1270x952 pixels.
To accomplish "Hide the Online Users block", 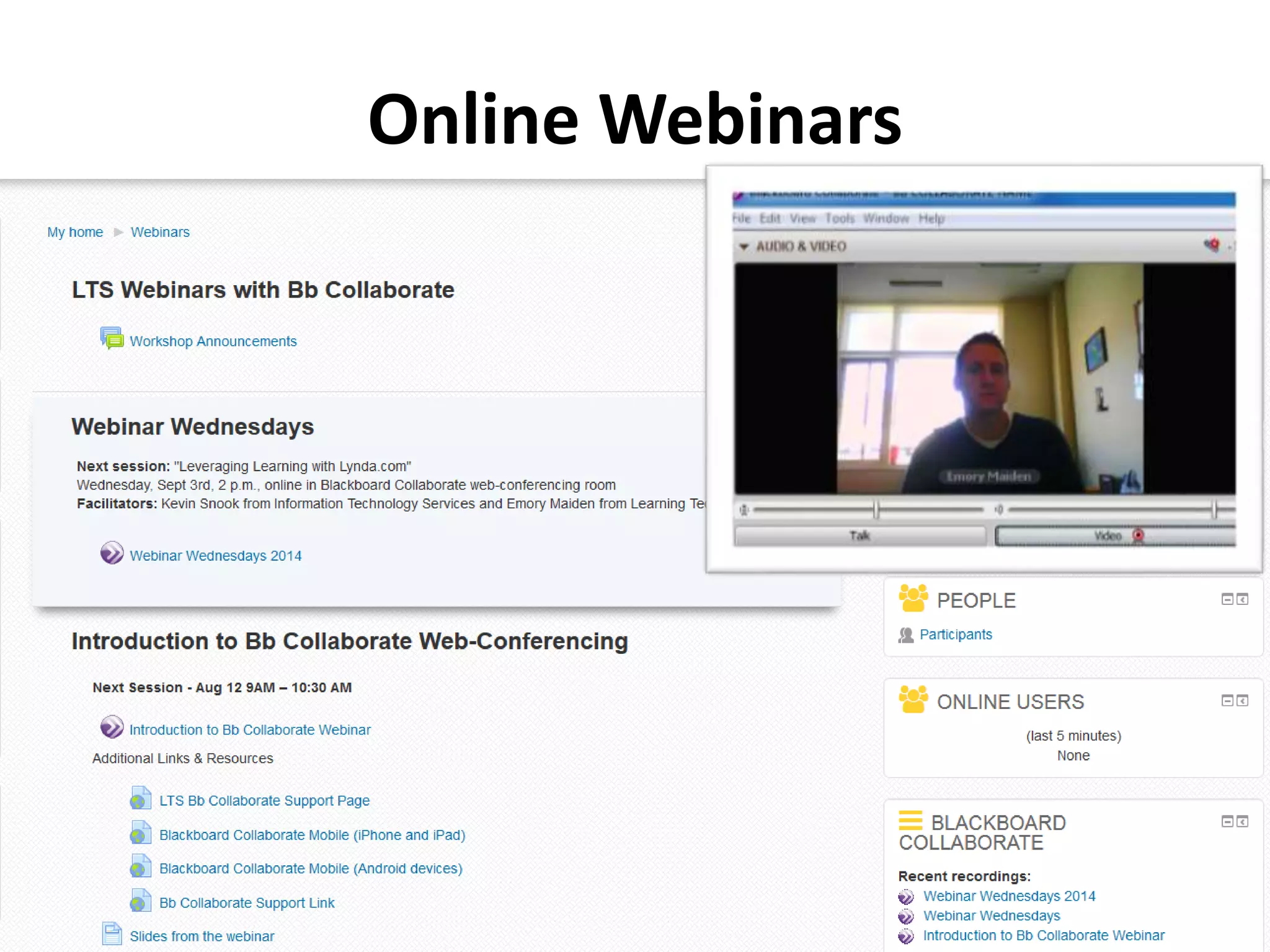I will (x=1227, y=701).
